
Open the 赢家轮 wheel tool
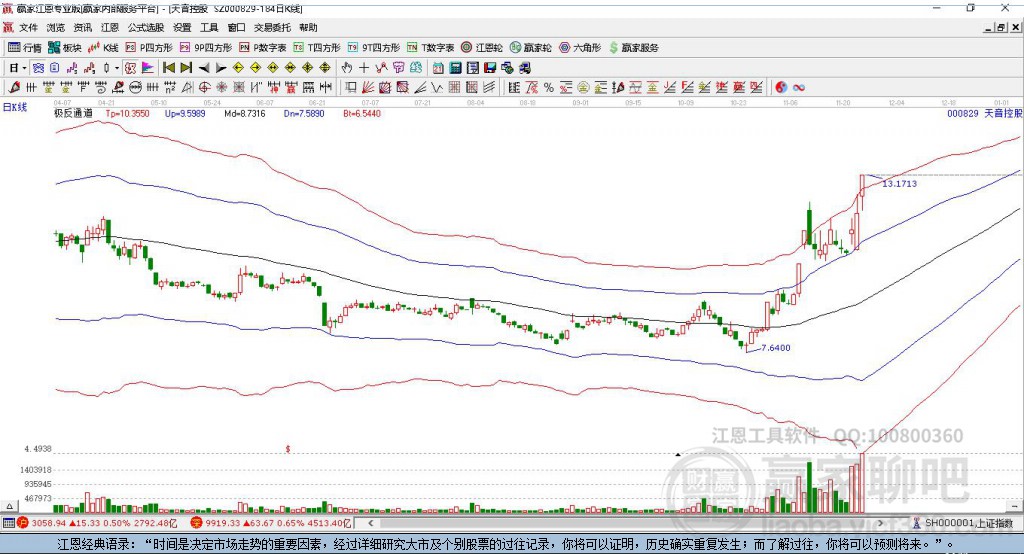pyautogui.click(x=531, y=48)
